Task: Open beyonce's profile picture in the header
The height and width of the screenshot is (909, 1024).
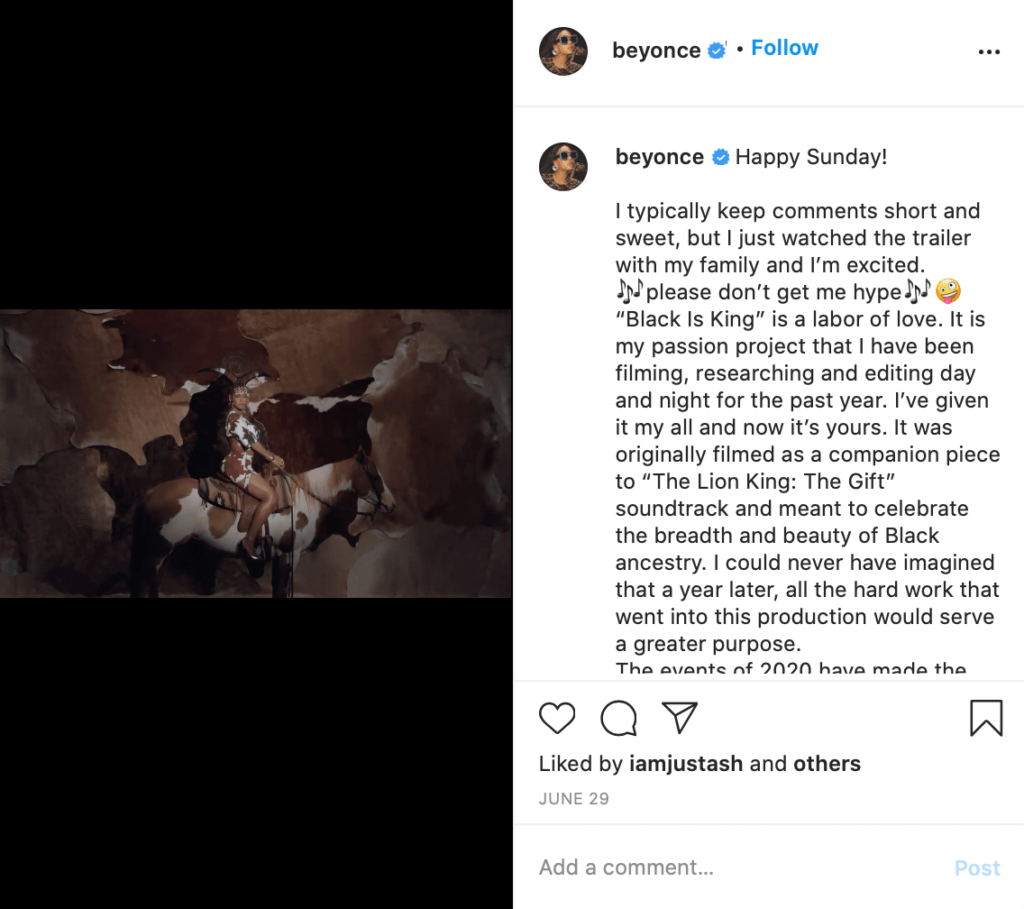Action: [563, 51]
